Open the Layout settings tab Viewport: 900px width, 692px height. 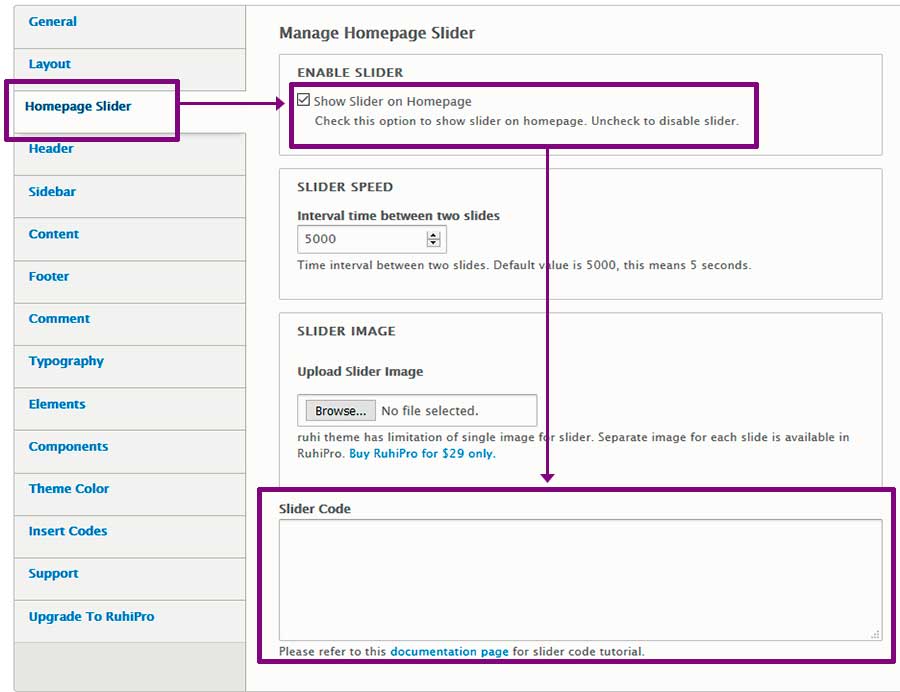[x=50, y=64]
